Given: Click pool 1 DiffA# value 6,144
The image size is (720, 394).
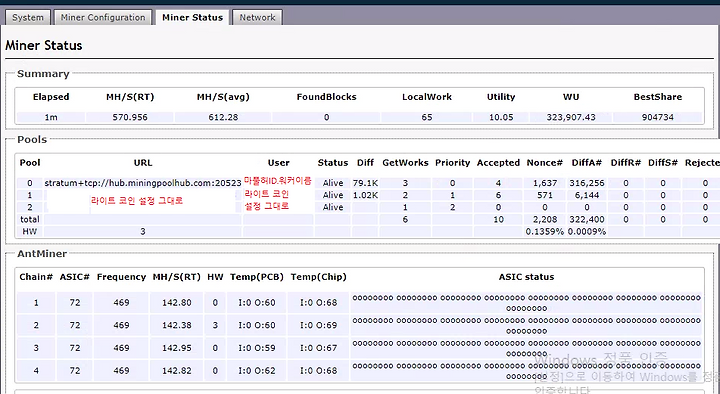Looking at the screenshot, I should pyautogui.click(x=587, y=195).
